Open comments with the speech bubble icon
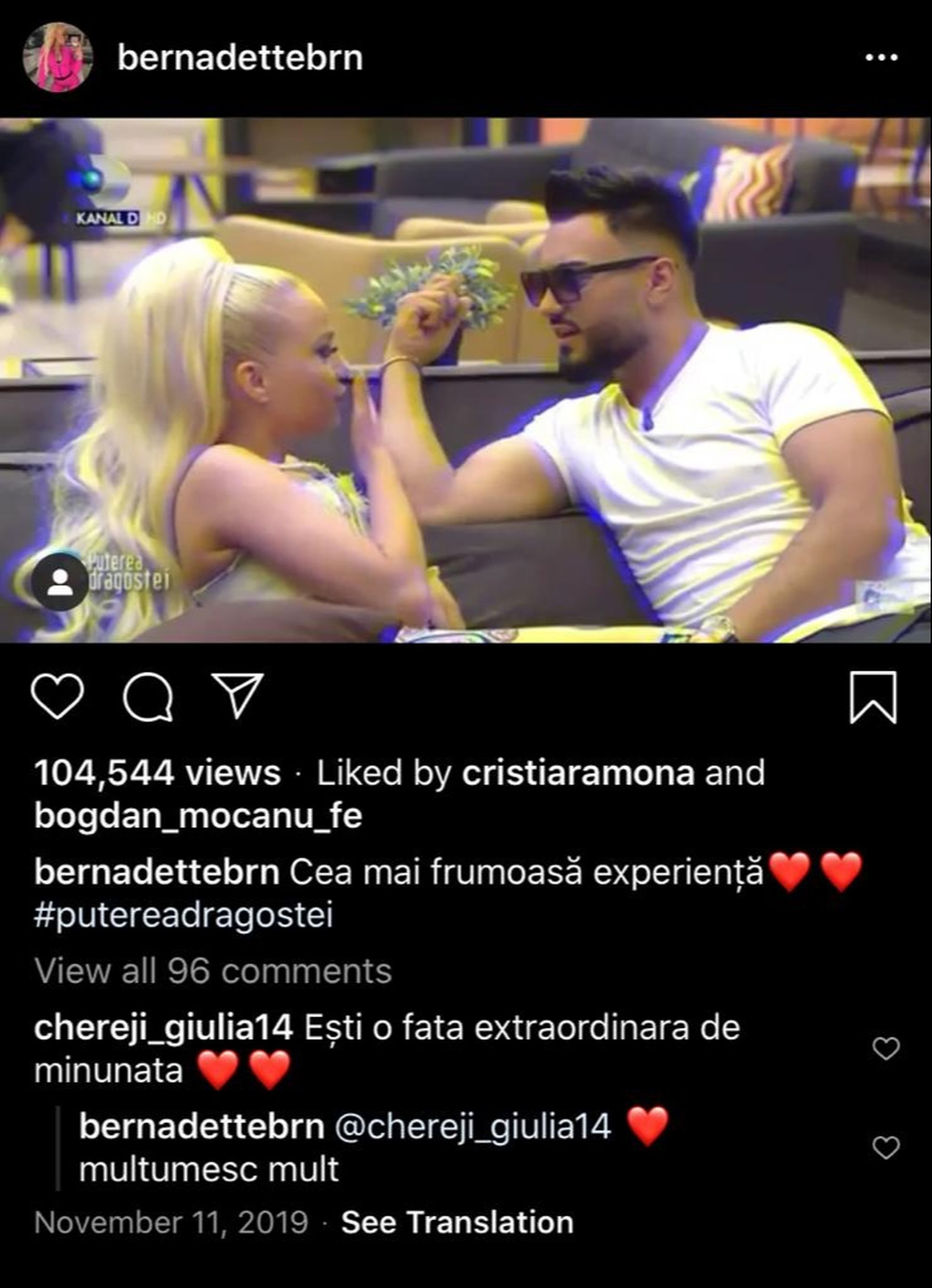The height and width of the screenshot is (1288, 932). point(148,697)
